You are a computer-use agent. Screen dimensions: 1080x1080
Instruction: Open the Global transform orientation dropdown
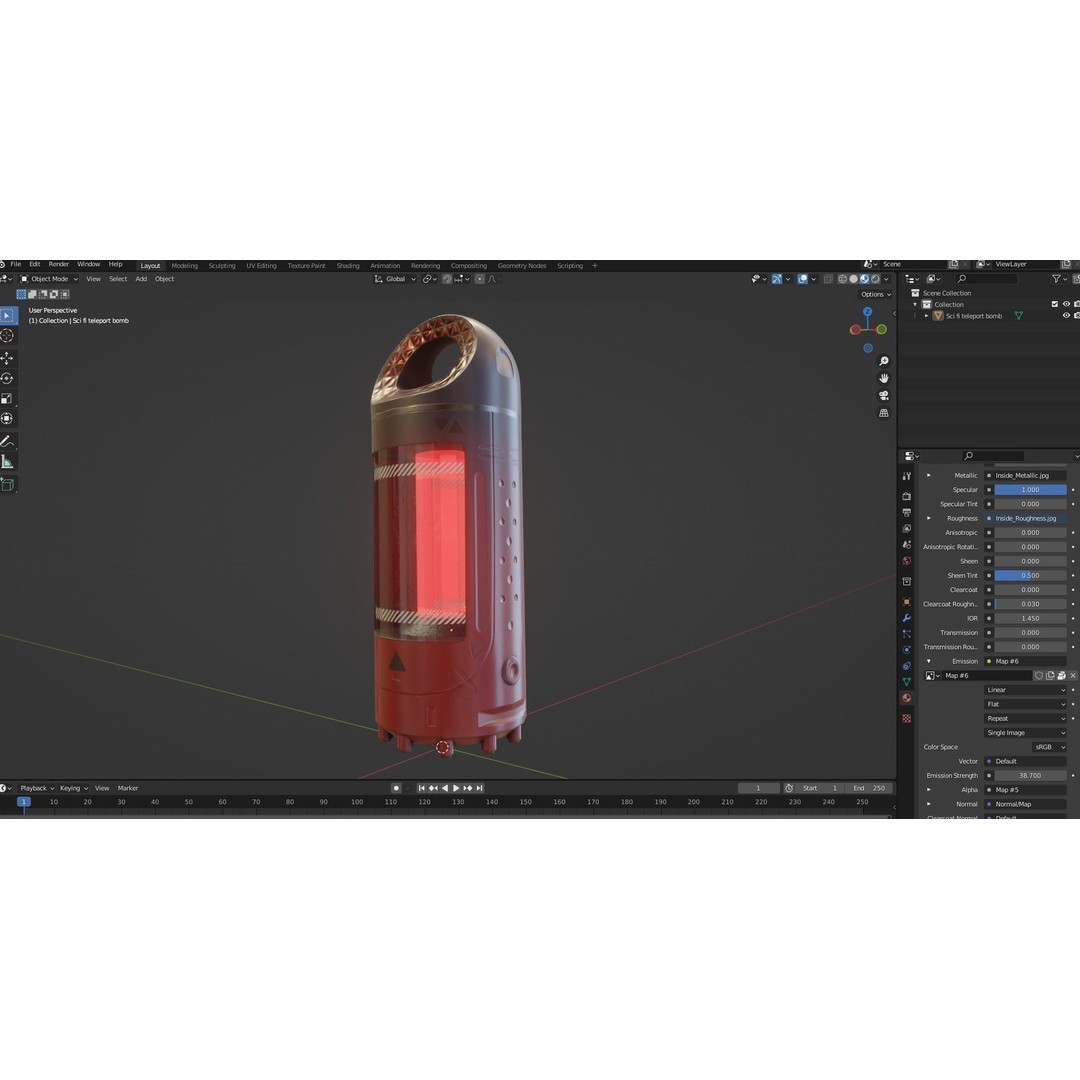tap(395, 278)
